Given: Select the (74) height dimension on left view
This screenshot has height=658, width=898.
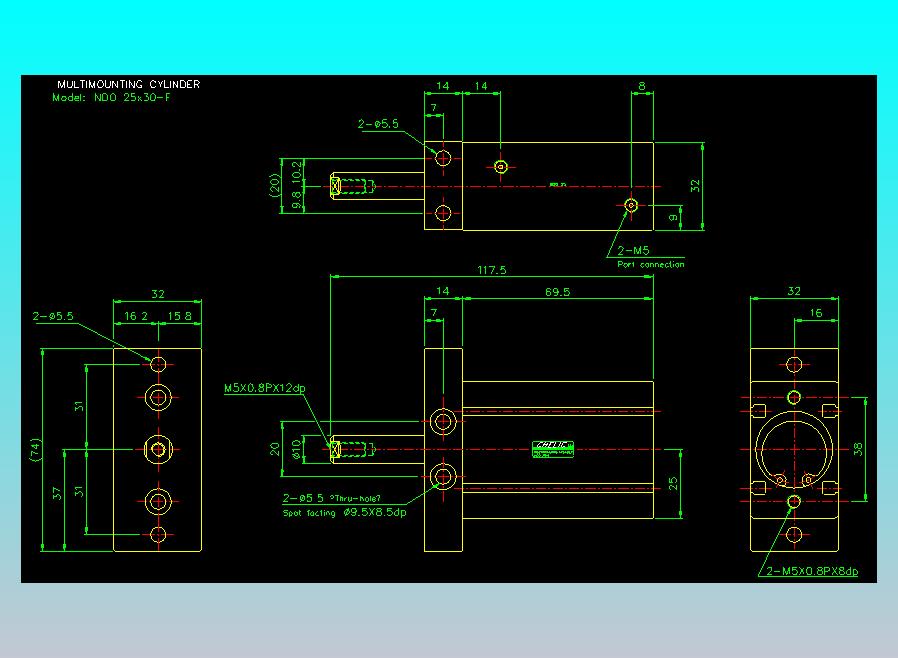Looking at the screenshot, I should pos(35,448).
